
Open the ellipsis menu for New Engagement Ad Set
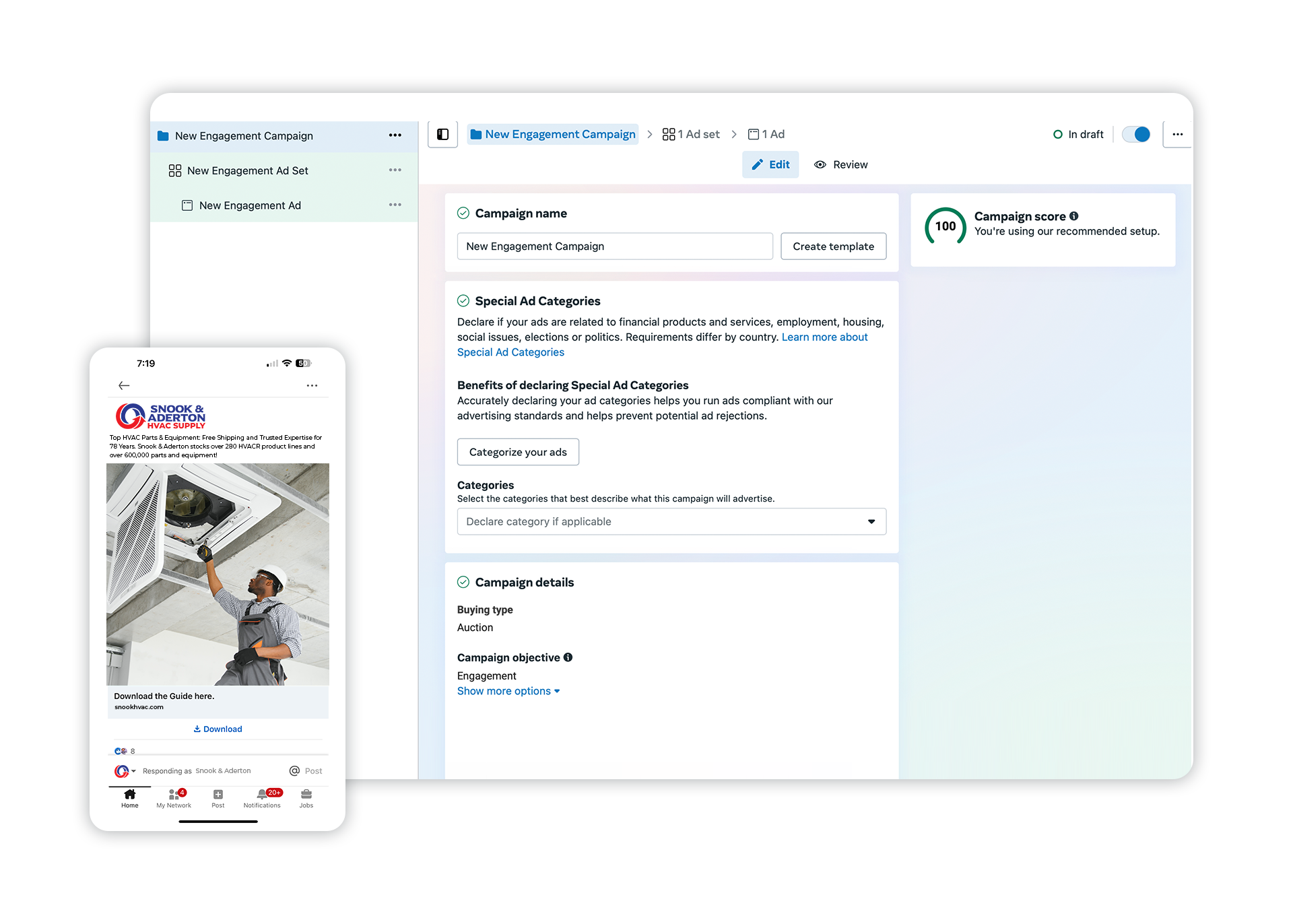pyautogui.click(x=395, y=170)
